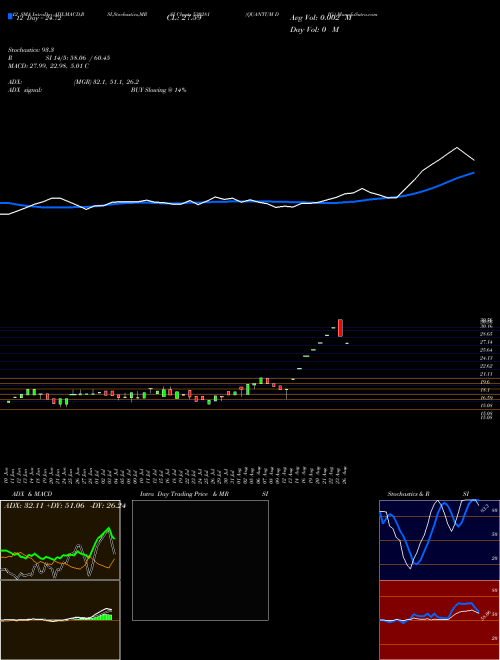Click the "Stochastics & R SI" panel title
This screenshot has width=500, height=660.
pos(428,494)
